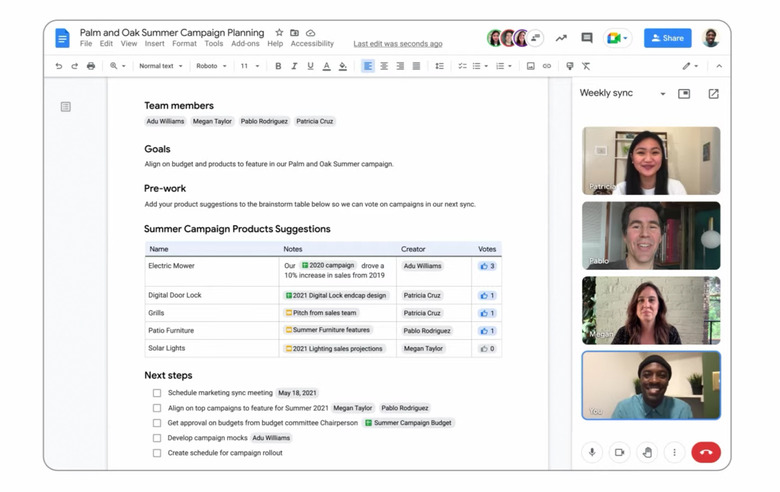Open the Insert menu
This screenshot has width=780, height=492.
point(154,44)
